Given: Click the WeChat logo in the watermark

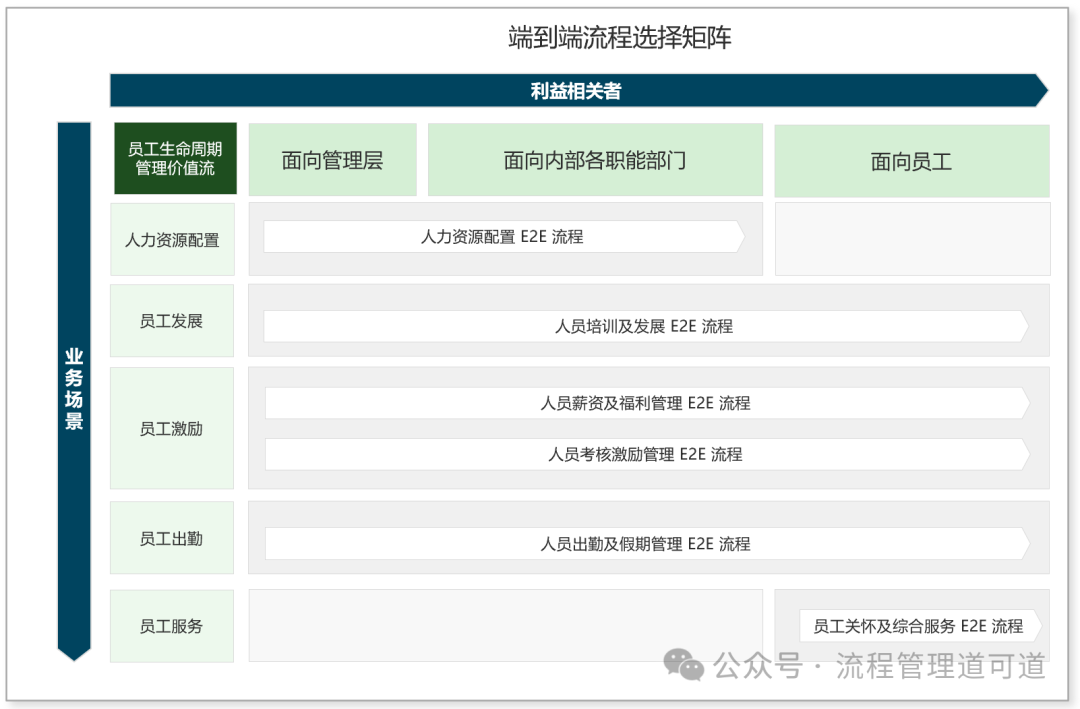Looking at the screenshot, I should tap(686, 665).
